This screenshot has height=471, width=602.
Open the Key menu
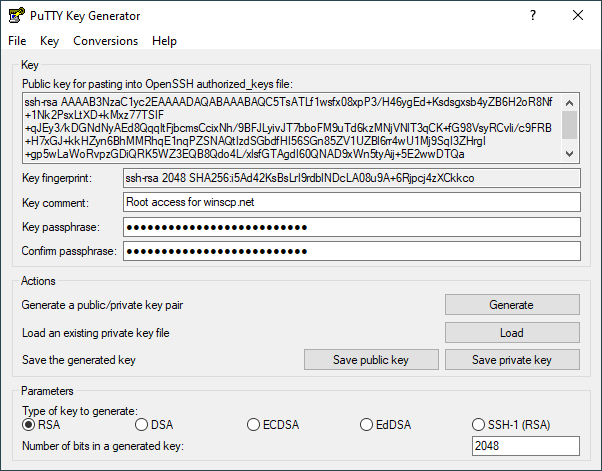(x=50, y=41)
